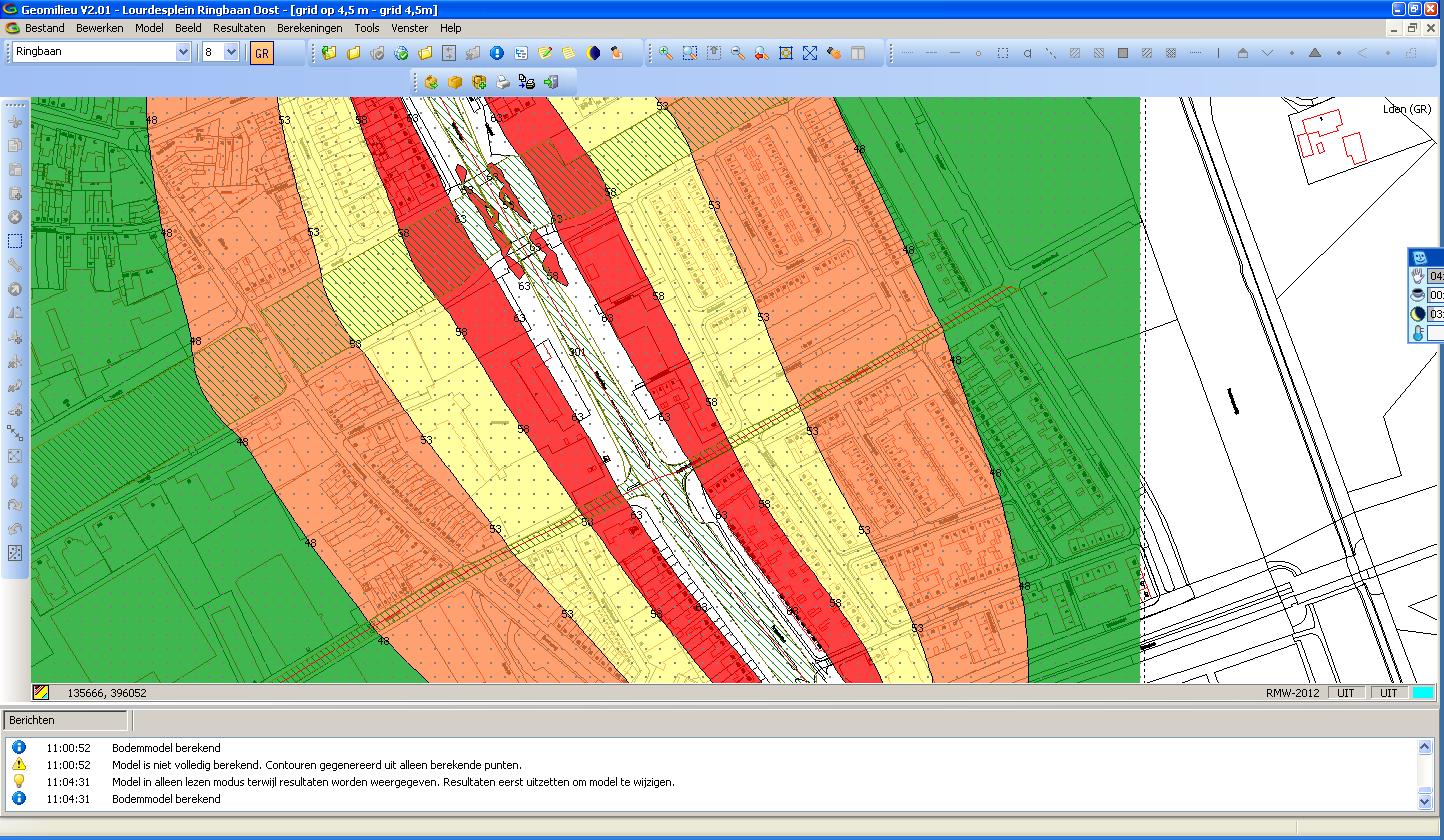Click the yellow-black icon left of coordinates
Viewport: 1444px width, 840px height.
41,692
